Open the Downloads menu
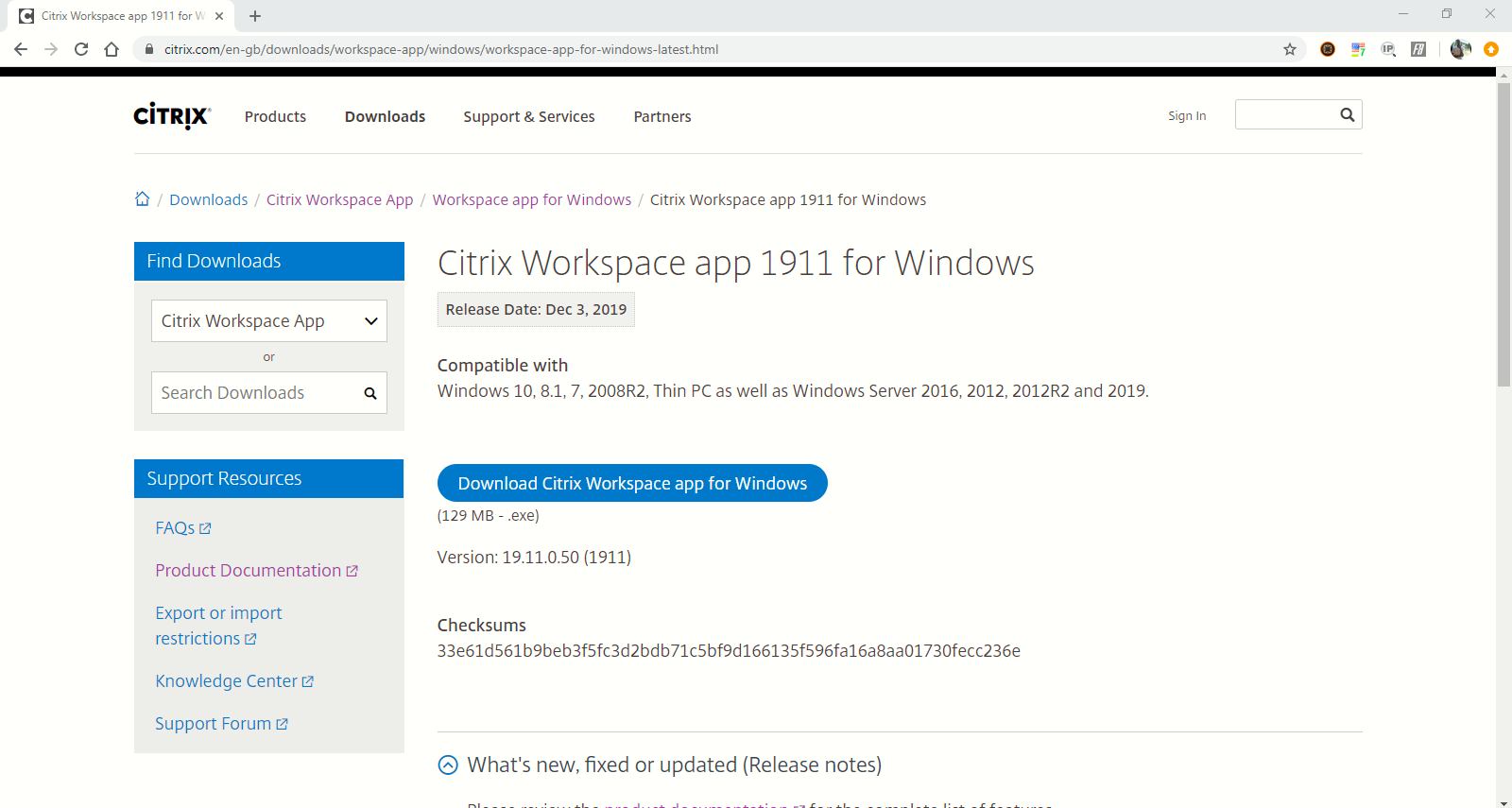Image resolution: width=1512 pixels, height=808 pixels. coord(385,116)
